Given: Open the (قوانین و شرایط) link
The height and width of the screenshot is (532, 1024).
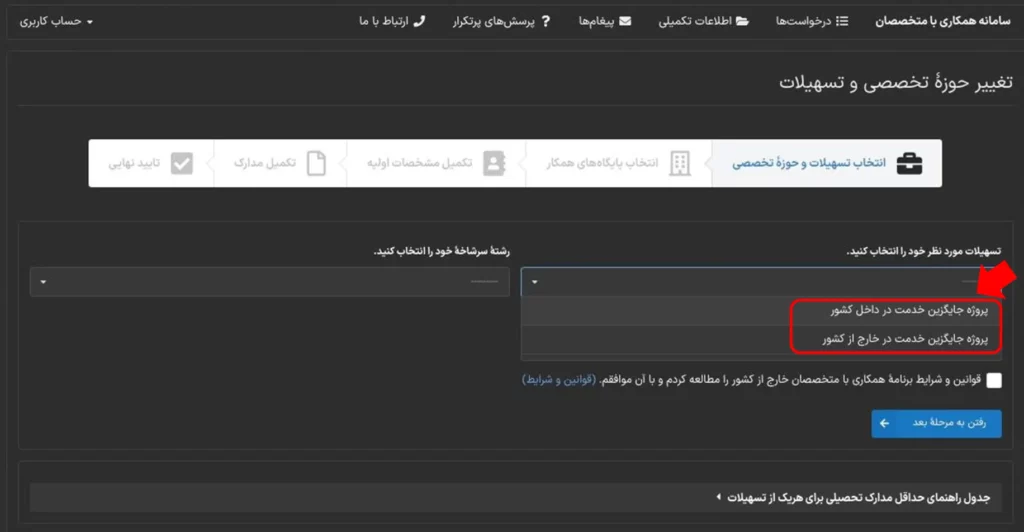Looking at the screenshot, I should (x=558, y=380).
